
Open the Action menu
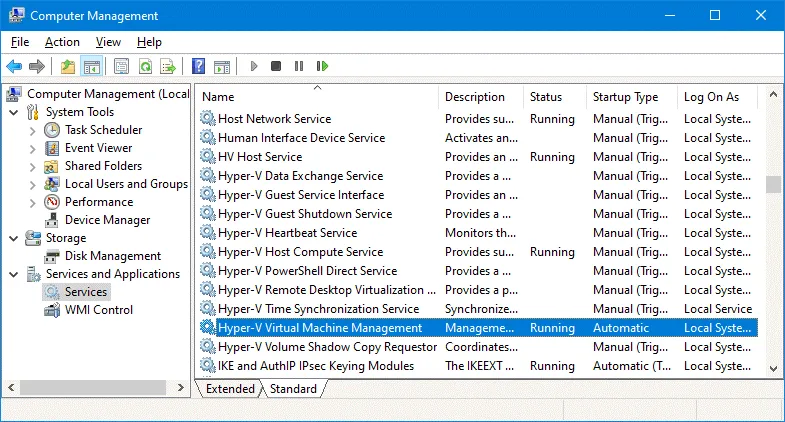(62, 42)
